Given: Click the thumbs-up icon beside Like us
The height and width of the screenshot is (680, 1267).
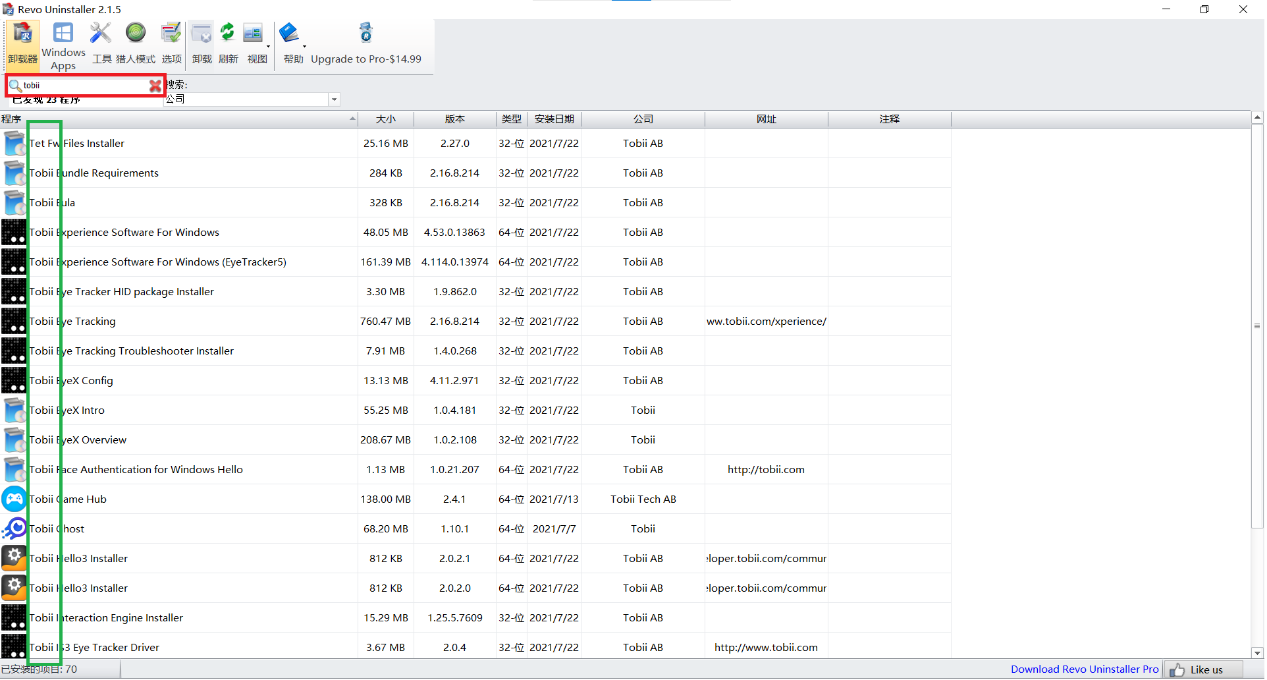Looking at the screenshot, I should click(x=1177, y=670).
